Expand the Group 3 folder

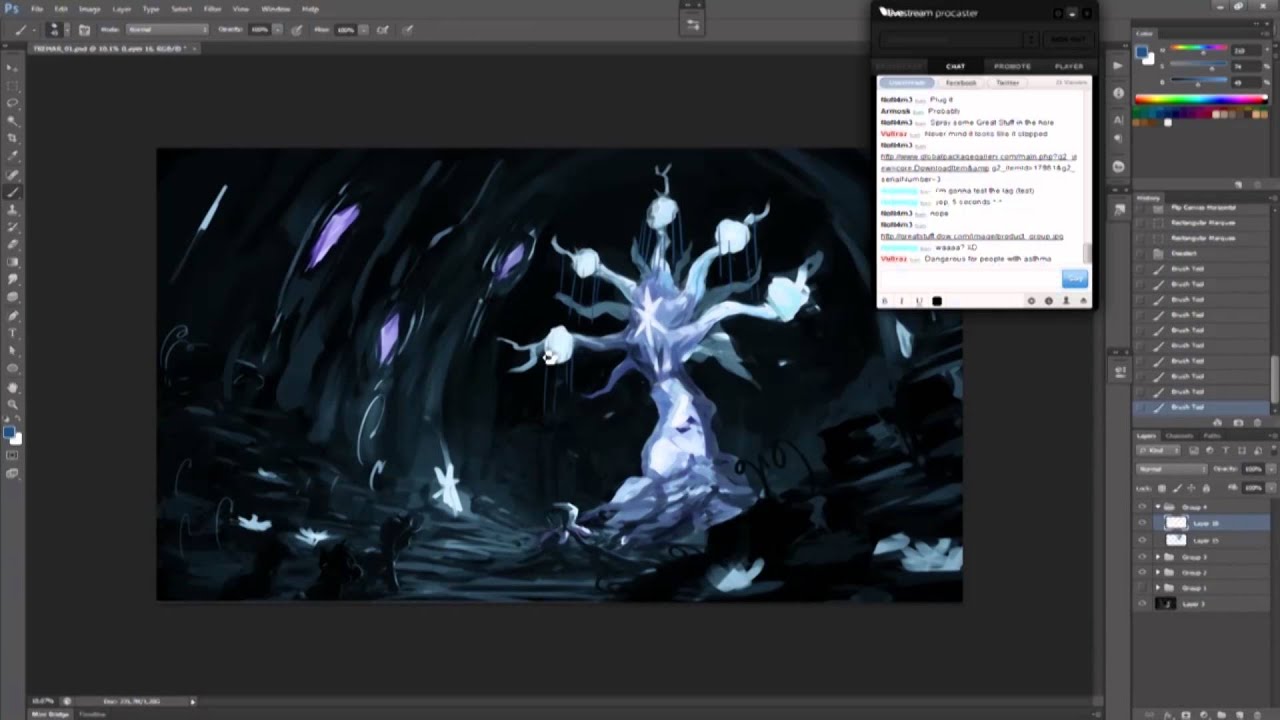[x=1158, y=556]
